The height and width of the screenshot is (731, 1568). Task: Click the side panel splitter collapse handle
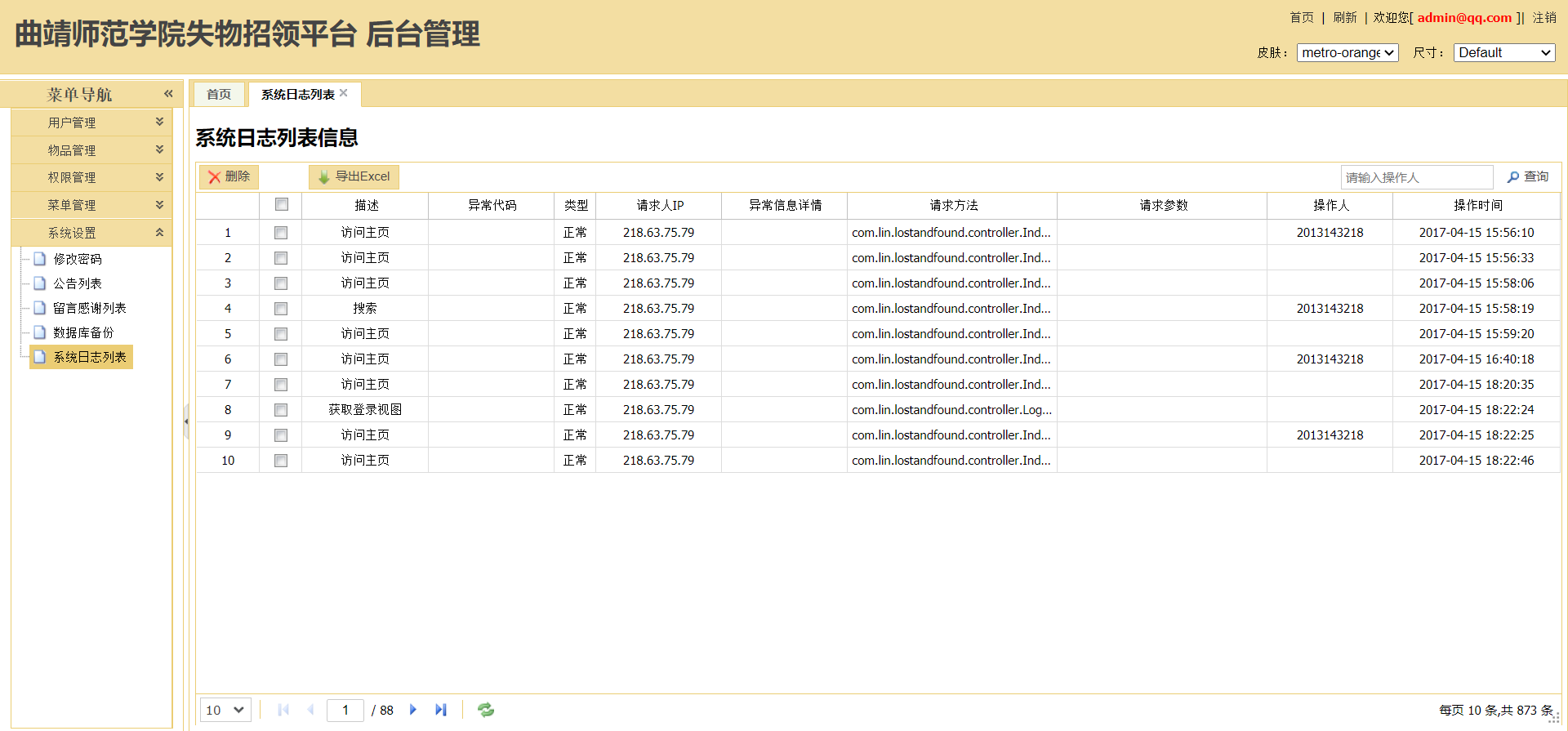click(186, 421)
